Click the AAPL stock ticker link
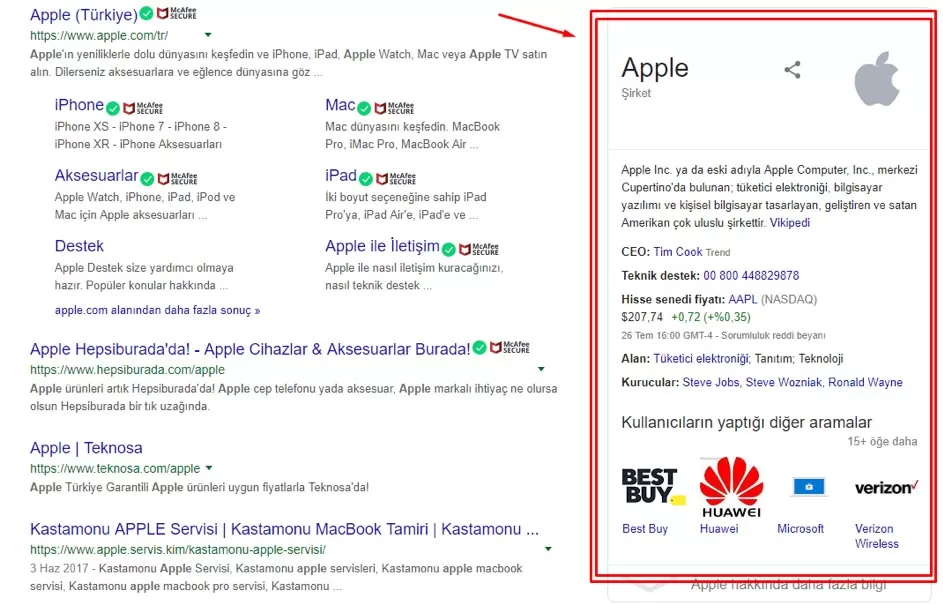Screen dimensions: 943x604 (743, 299)
